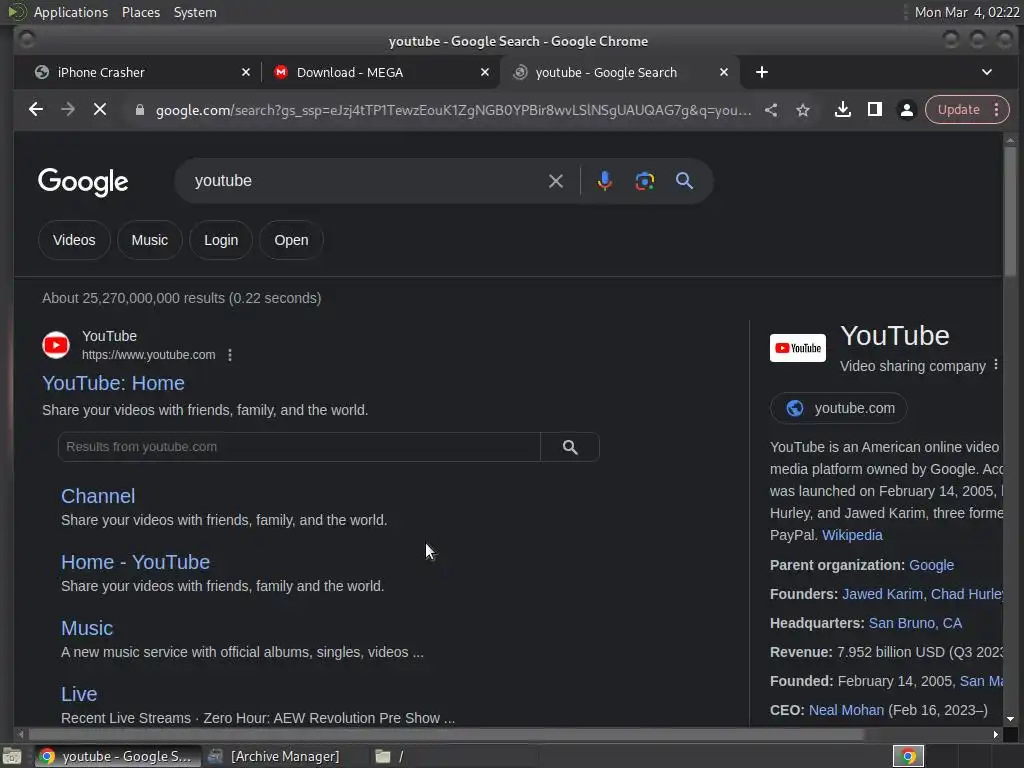Search by image lens icon
The image size is (1024, 768).
coord(645,181)
